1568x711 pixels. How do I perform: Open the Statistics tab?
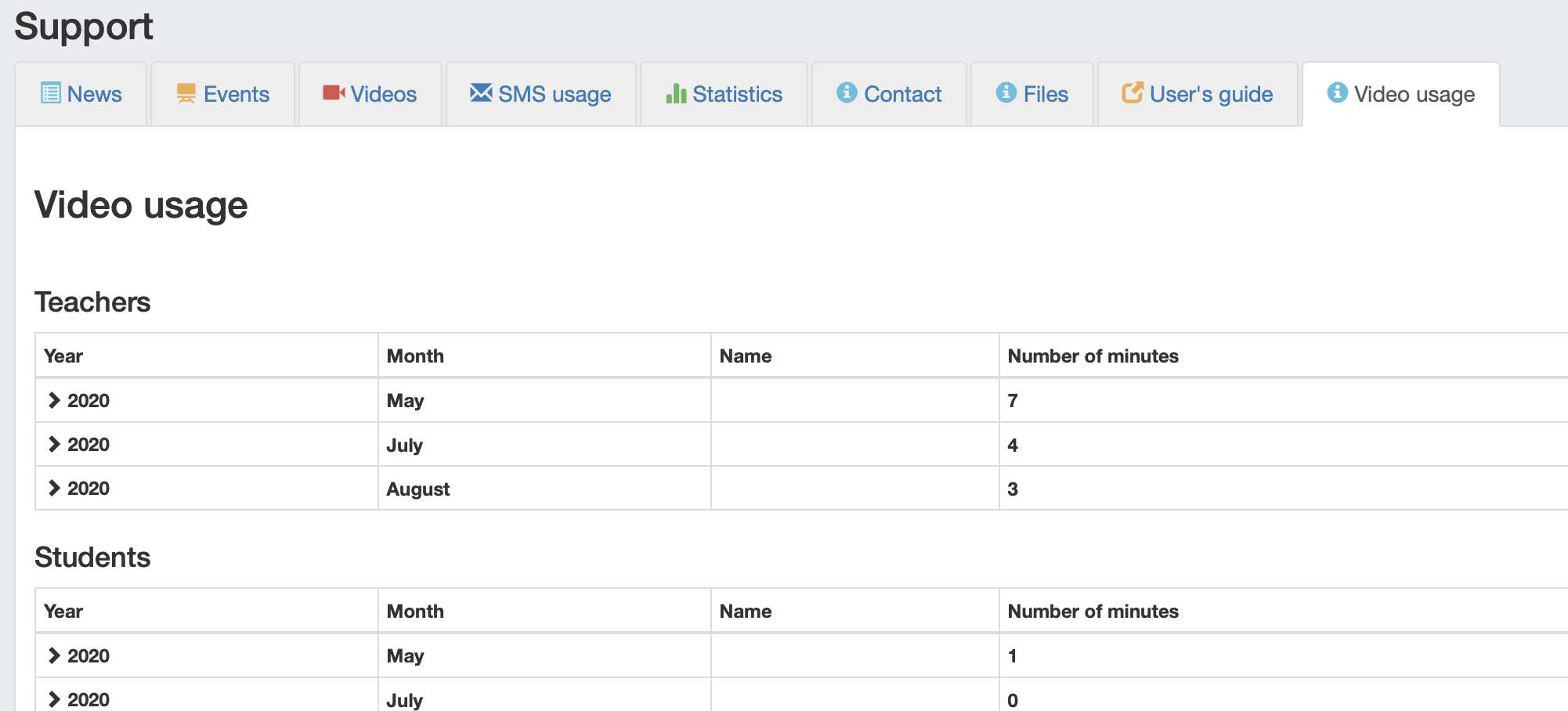[724, 94]
